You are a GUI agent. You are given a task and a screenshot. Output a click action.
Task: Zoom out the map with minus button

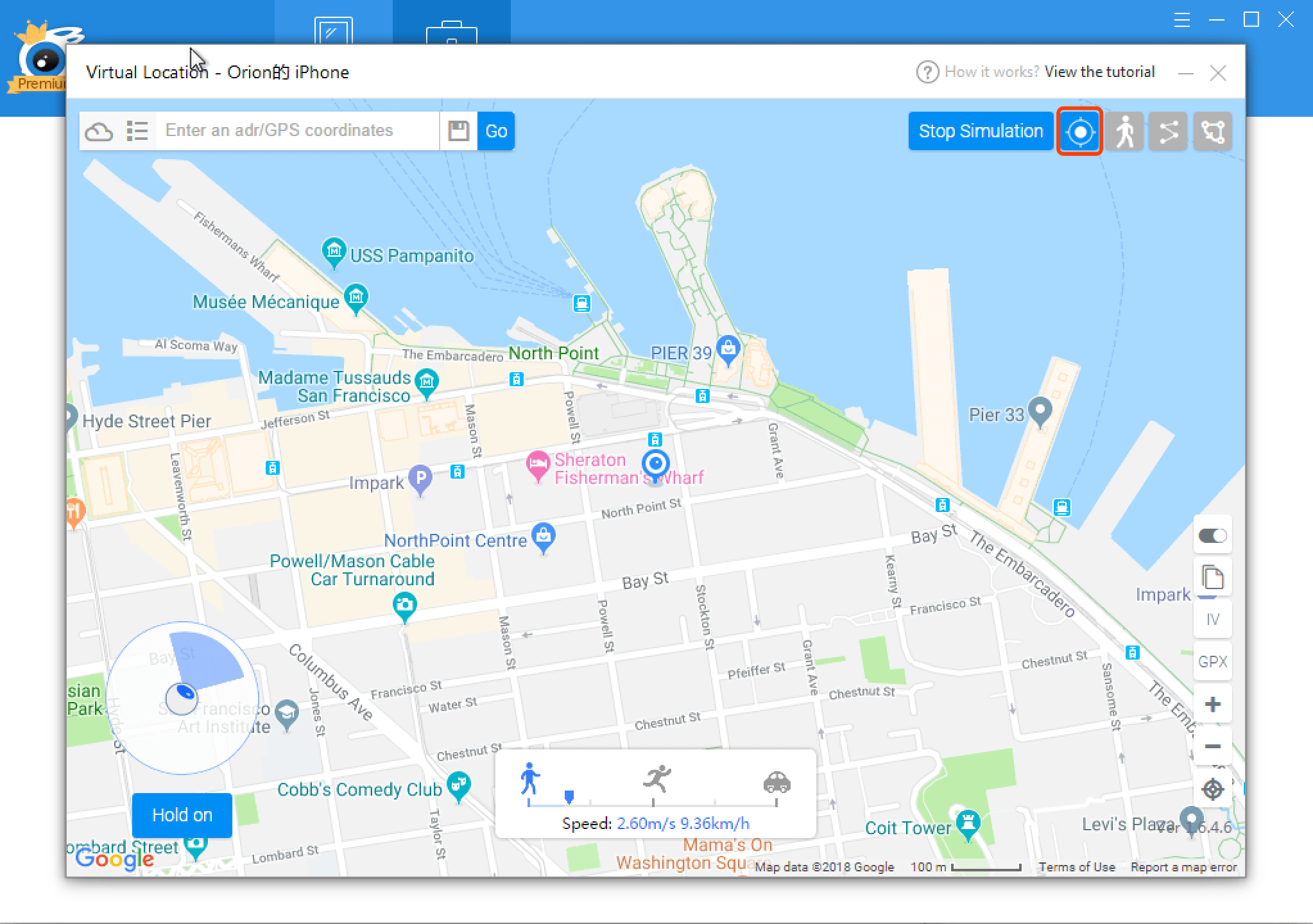1212,746
